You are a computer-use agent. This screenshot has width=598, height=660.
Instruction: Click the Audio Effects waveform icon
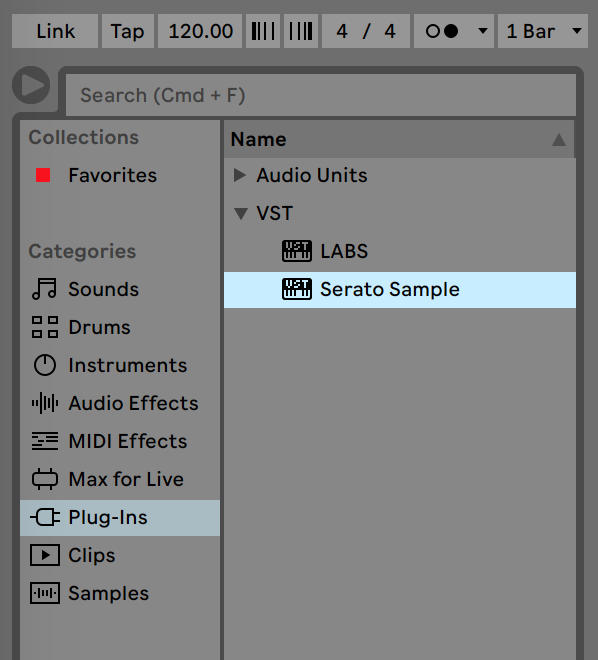click(45, 403)
